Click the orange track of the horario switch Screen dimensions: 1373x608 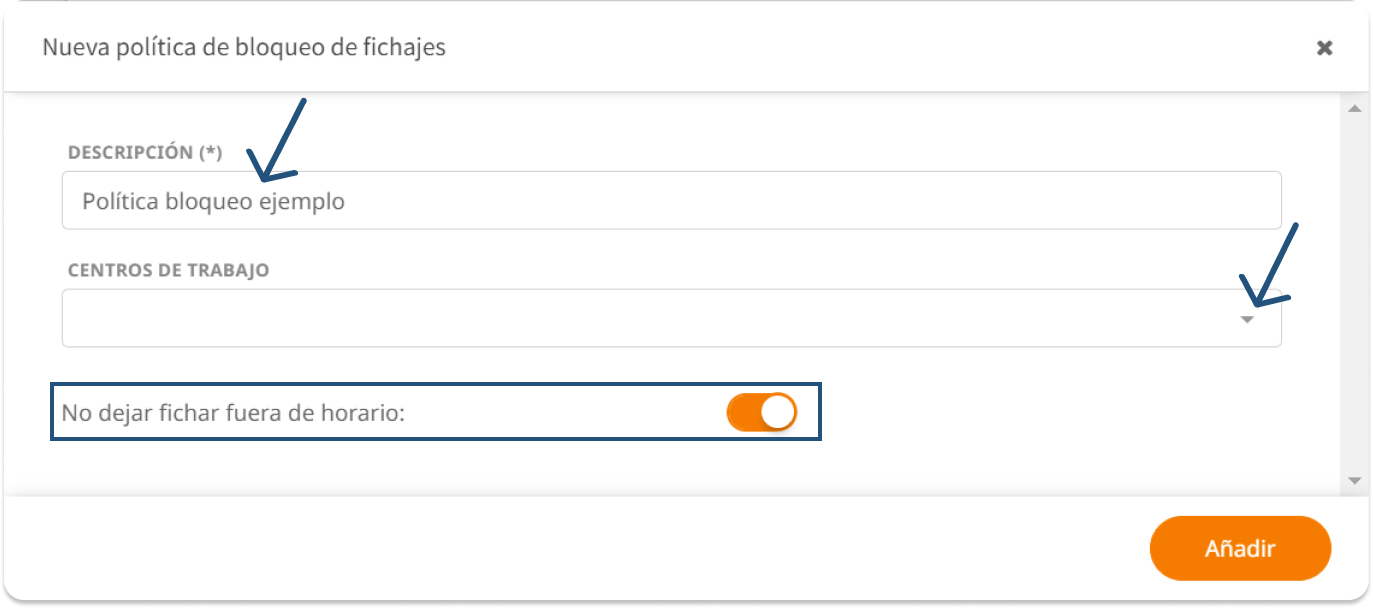point(742,412)
